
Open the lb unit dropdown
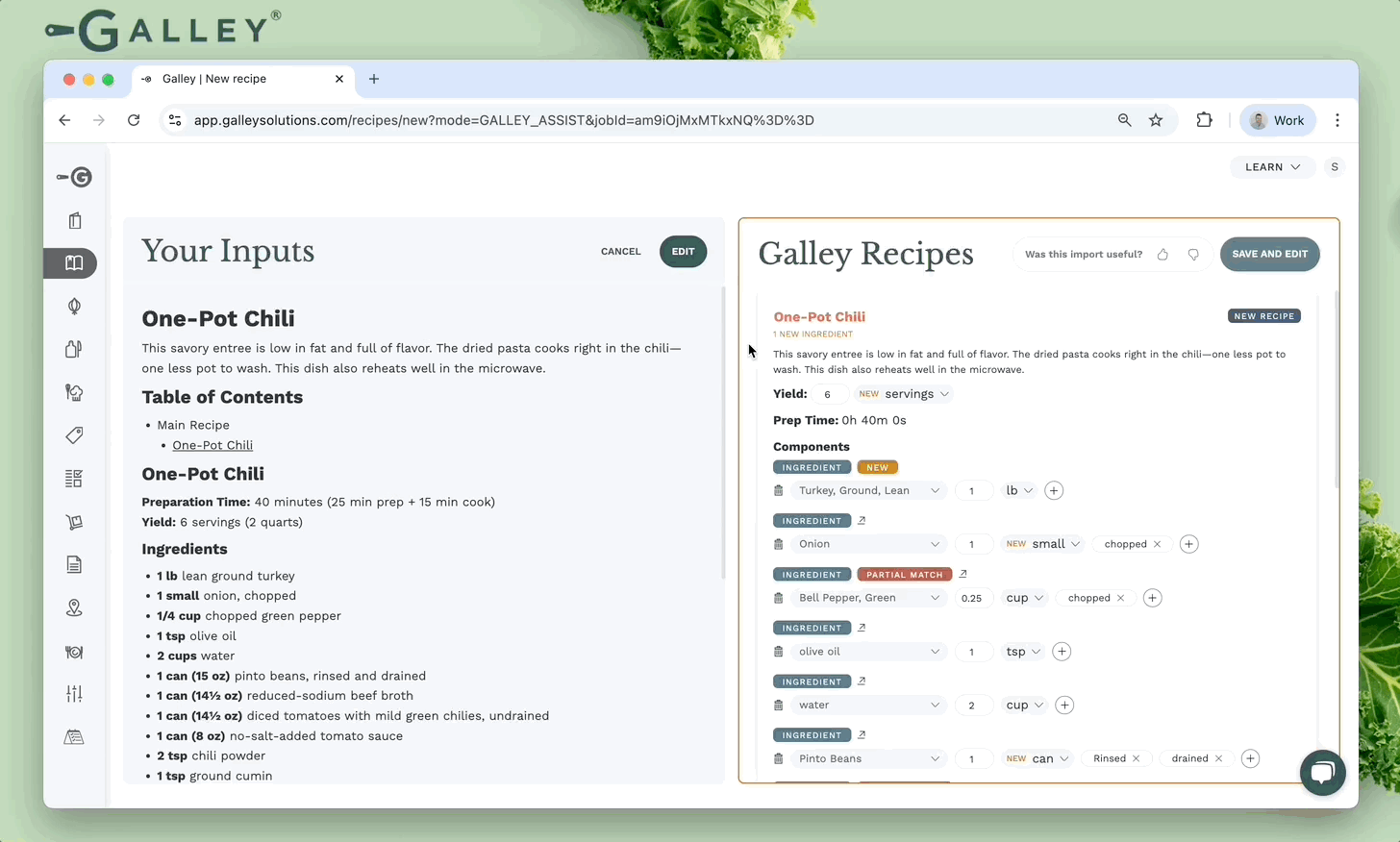[x=1018, y=490]
